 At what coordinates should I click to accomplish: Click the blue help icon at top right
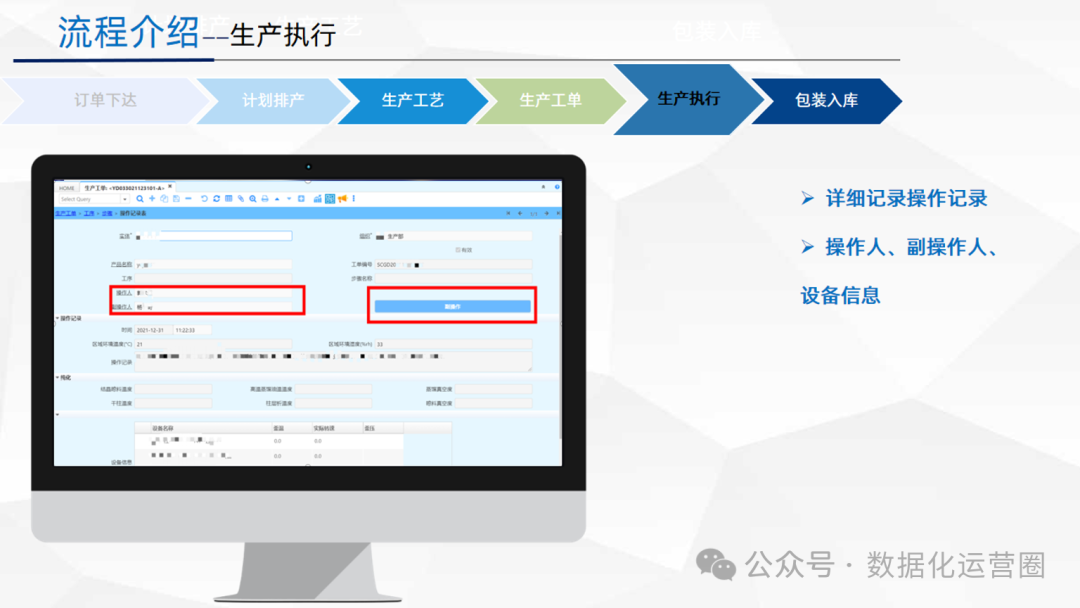557,187
